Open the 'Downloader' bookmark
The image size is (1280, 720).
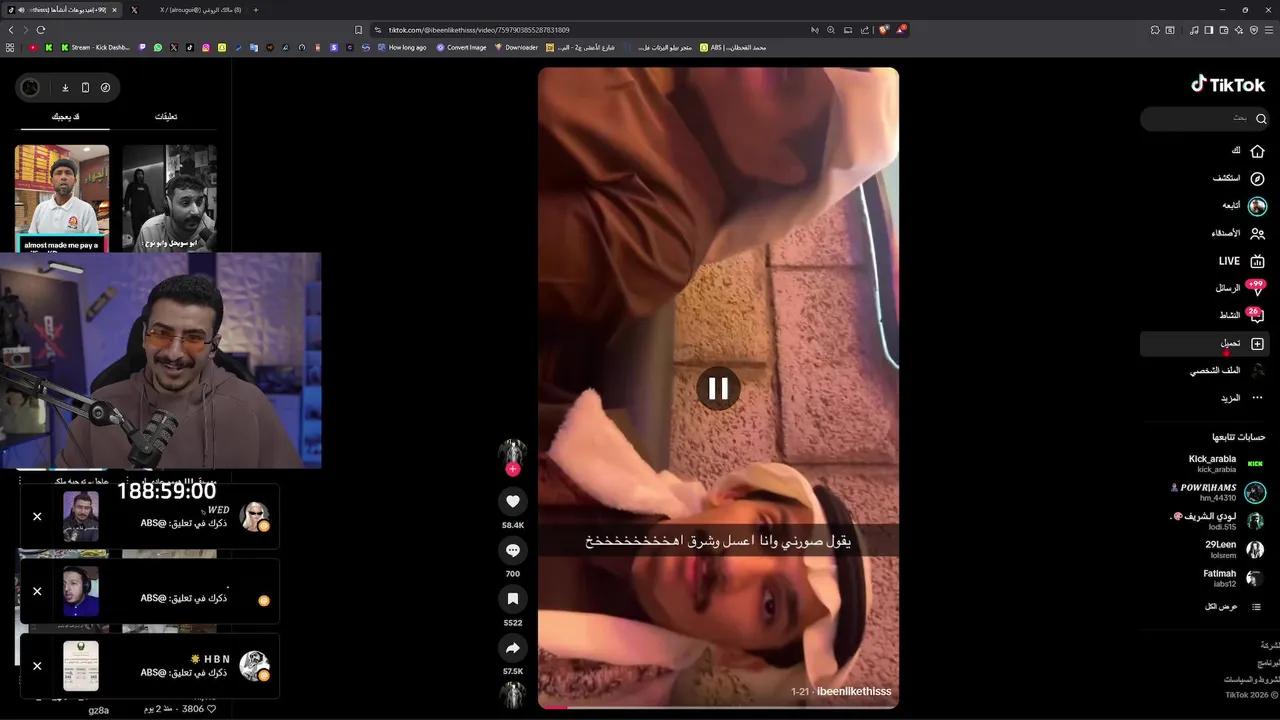click(516, 47)
